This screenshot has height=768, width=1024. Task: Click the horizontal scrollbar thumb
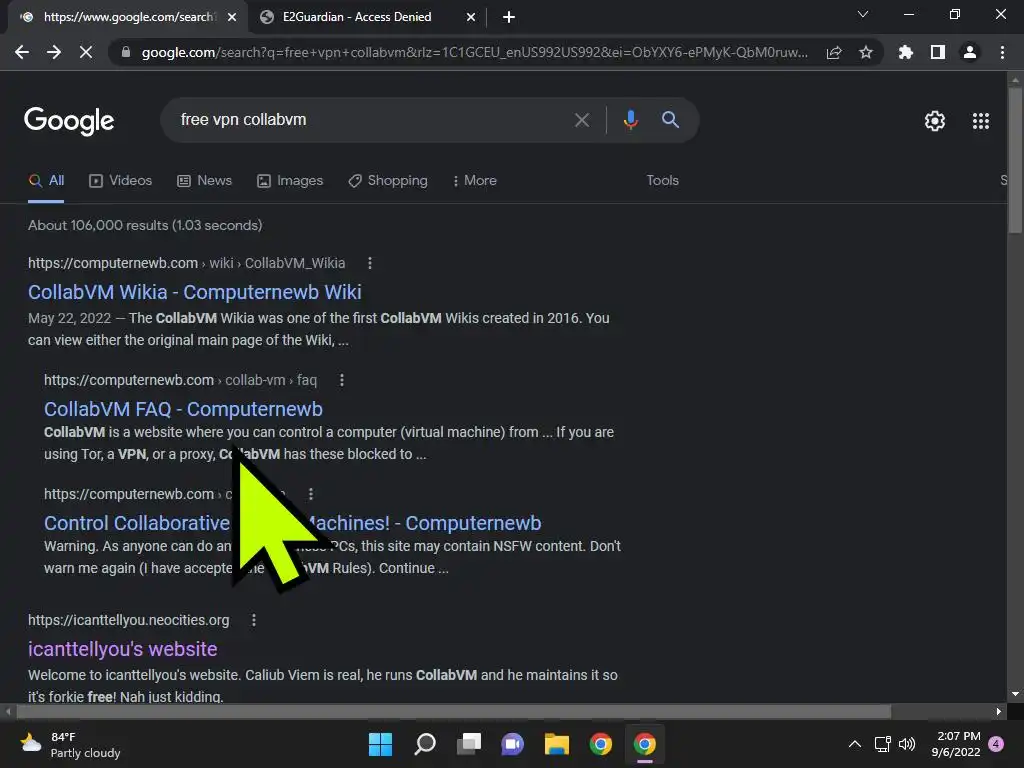tap(454, 711)
